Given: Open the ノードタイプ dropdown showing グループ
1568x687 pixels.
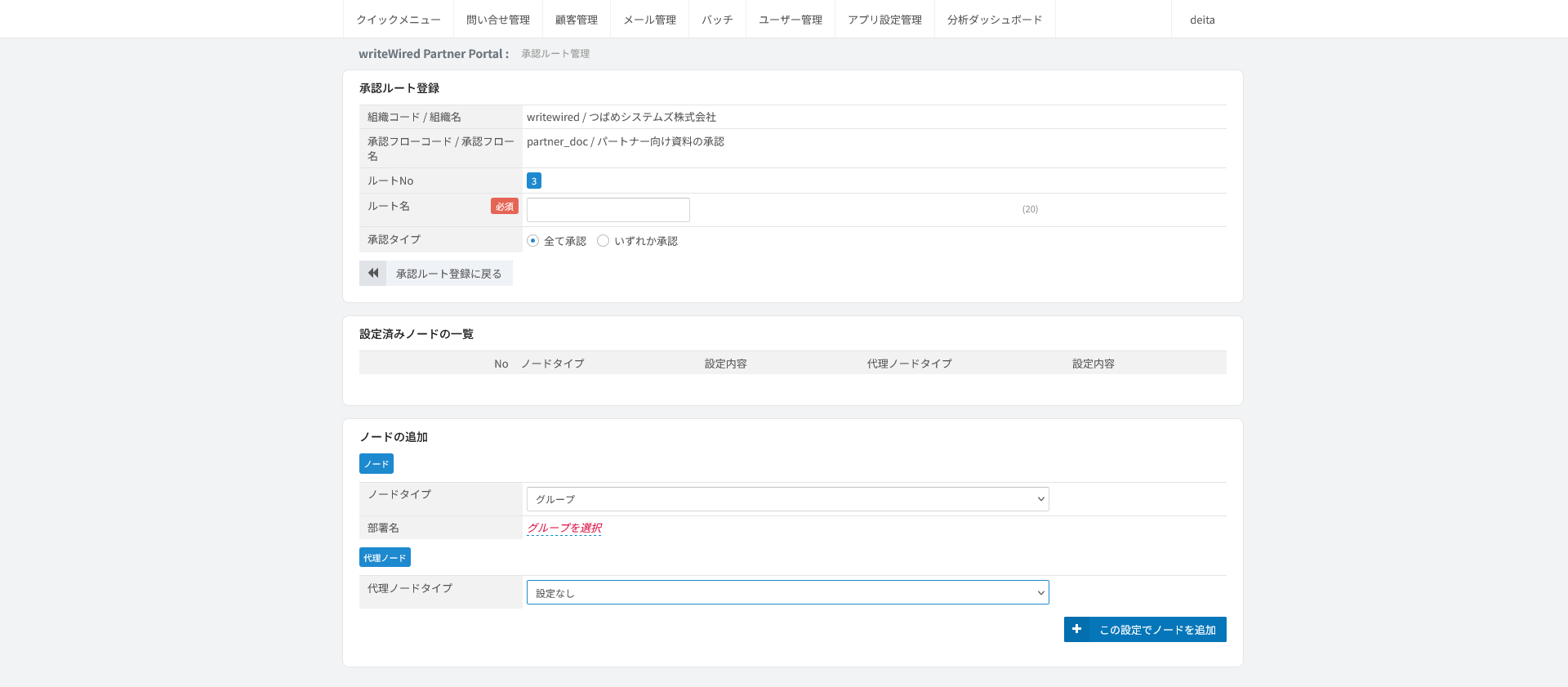Looking at the screenshot, I should pyautogui.click(x=787, y=499).
